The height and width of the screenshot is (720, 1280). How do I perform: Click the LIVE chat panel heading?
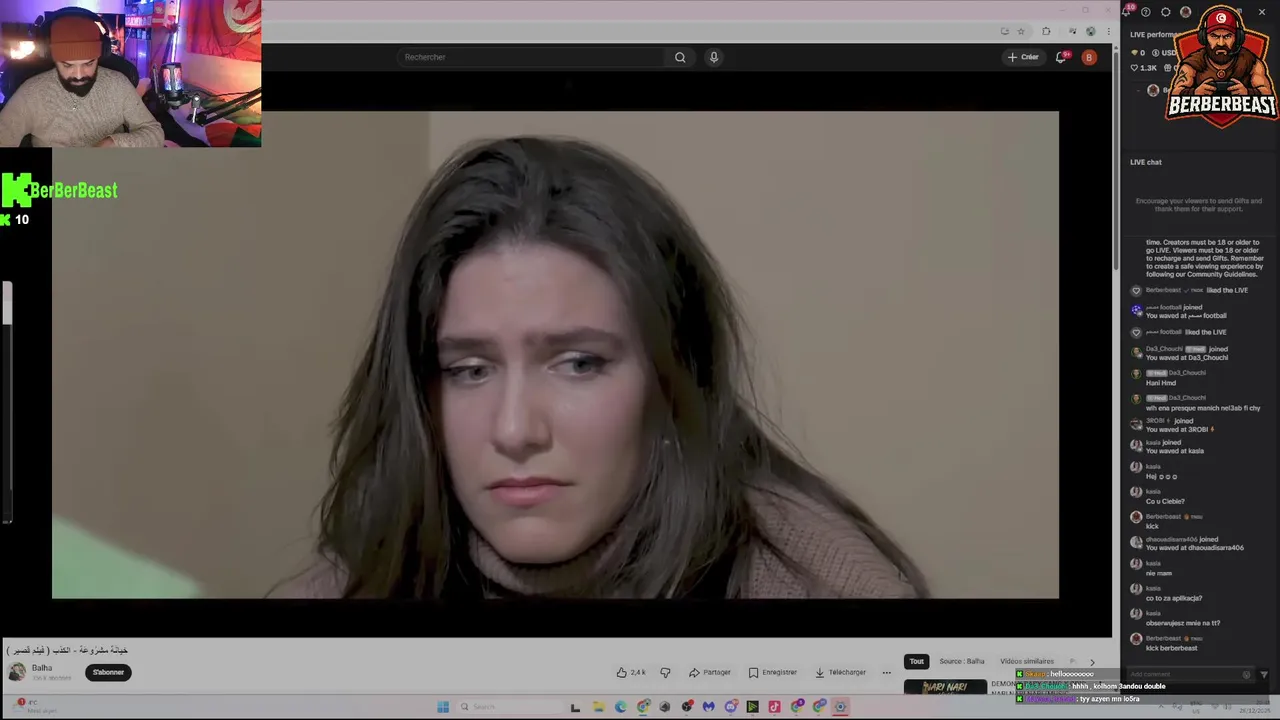coord(1146,162)
